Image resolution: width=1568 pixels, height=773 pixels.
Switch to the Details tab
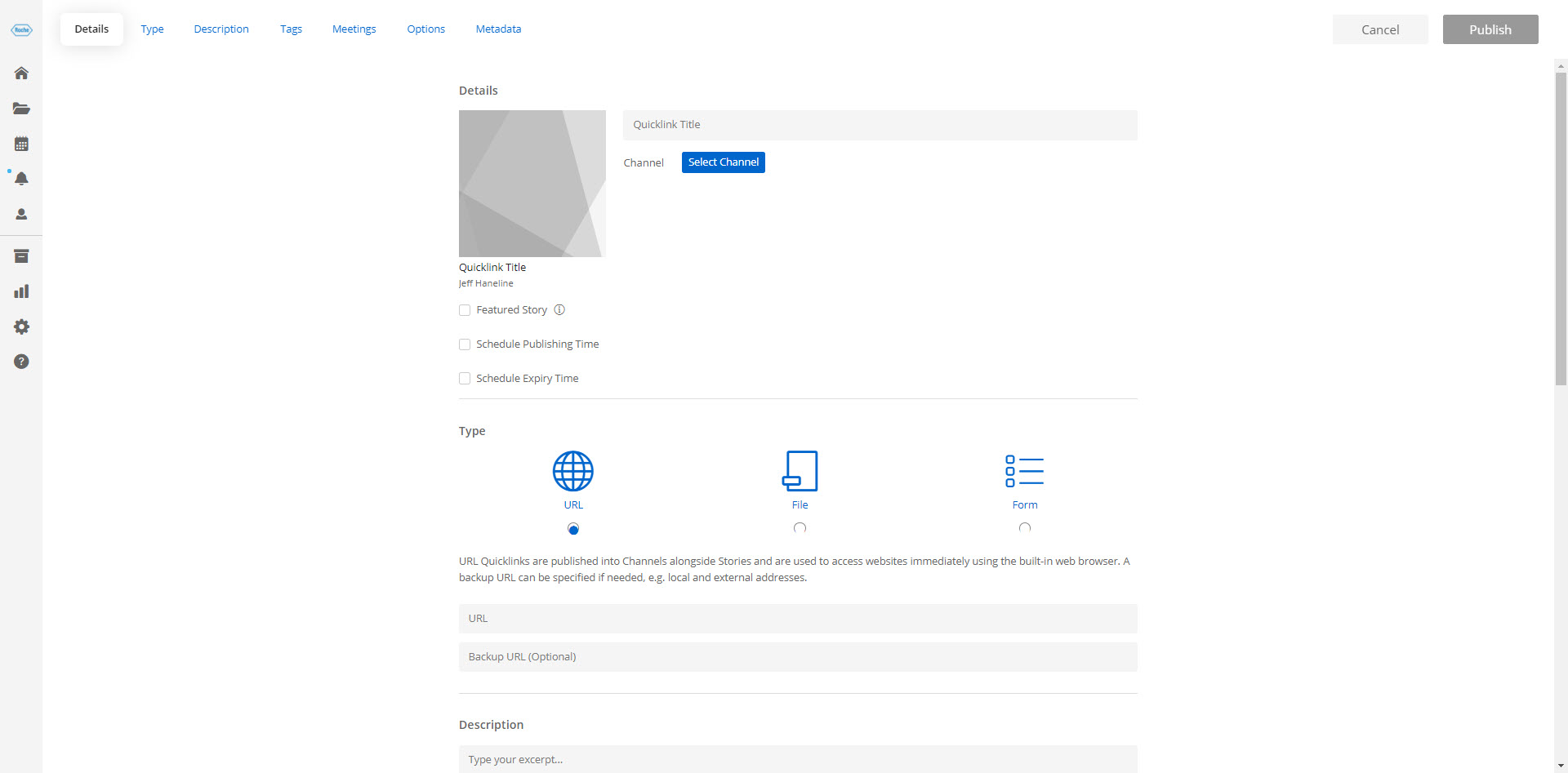point(91,29)
